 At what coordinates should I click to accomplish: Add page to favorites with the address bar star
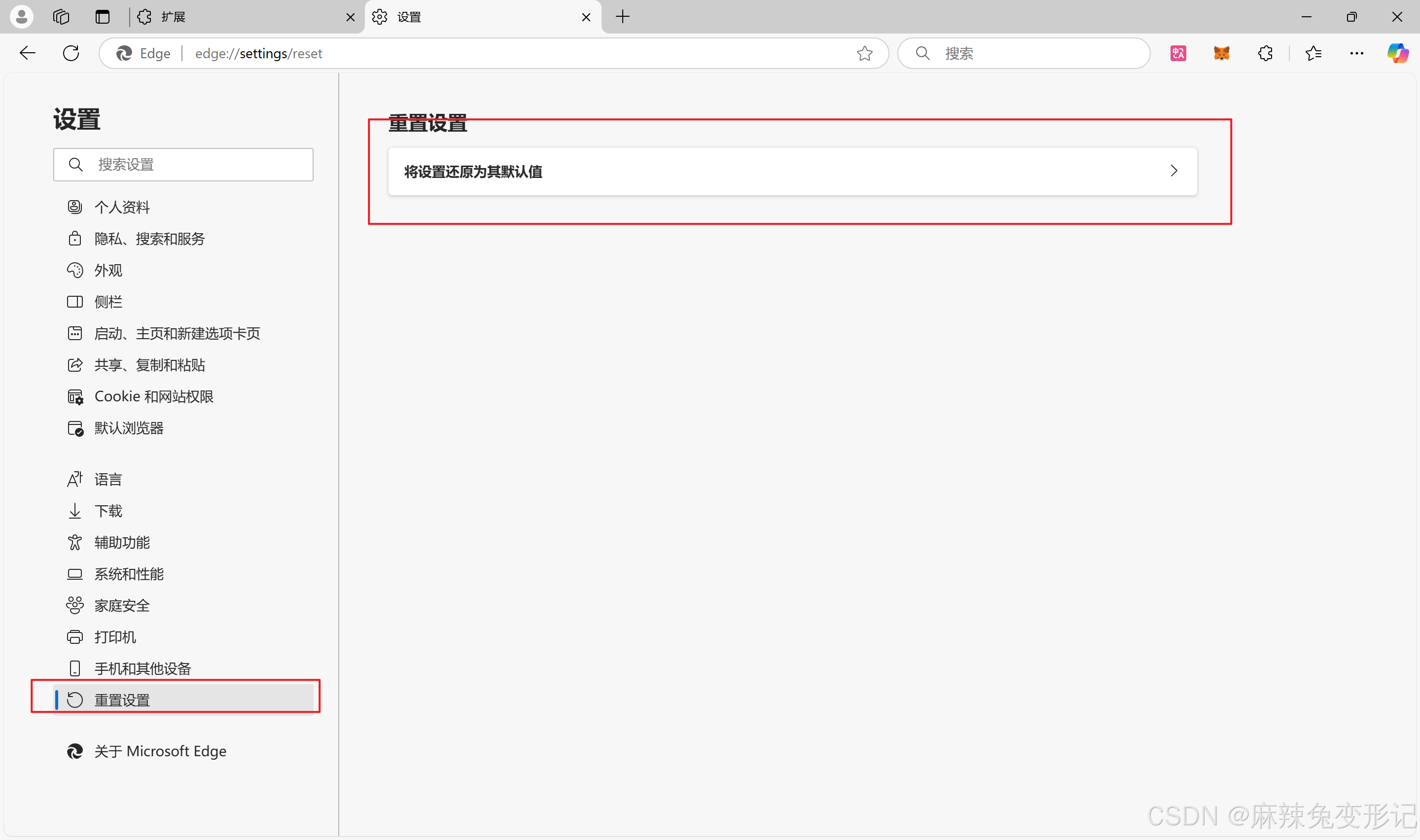click(x=864, y=53)
